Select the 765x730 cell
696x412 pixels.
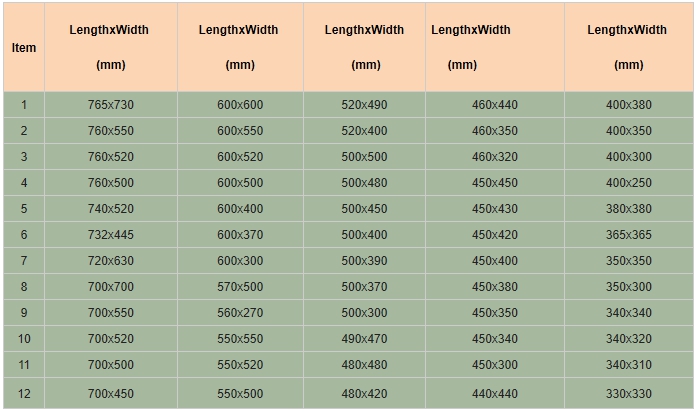pos(111,105)
